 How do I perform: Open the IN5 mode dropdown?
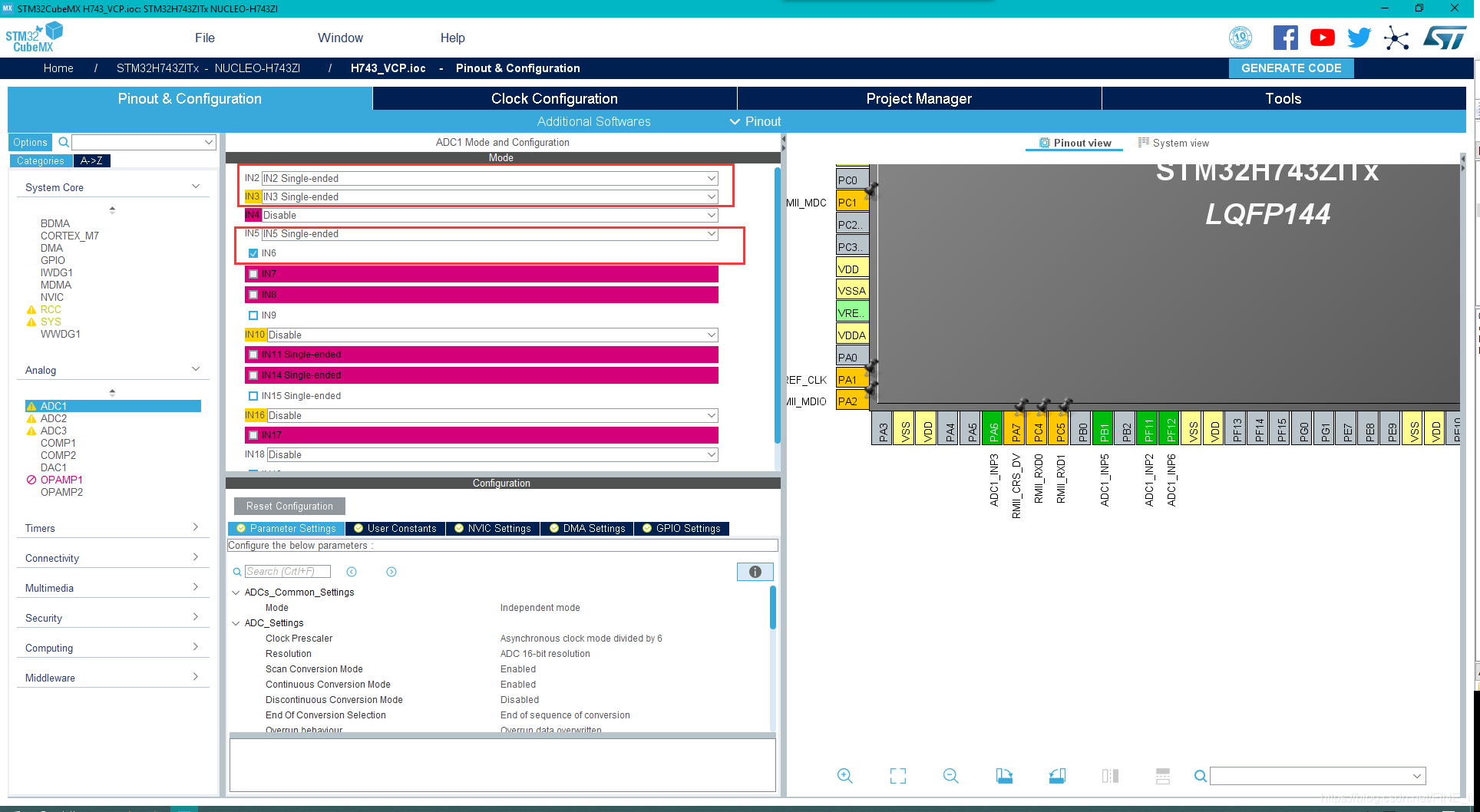click(490, 233)
